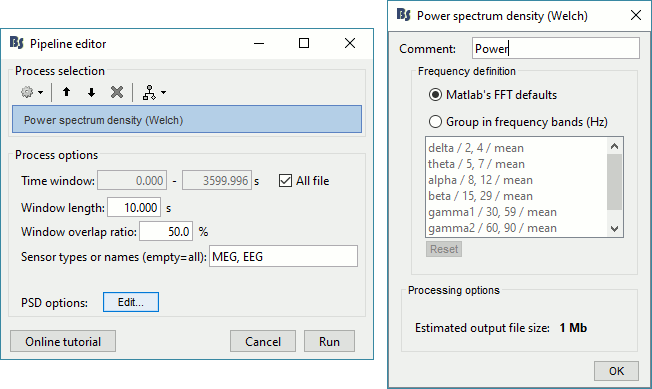Confirm PSD options with OK

pyautogui.click(x=616, y=371)
